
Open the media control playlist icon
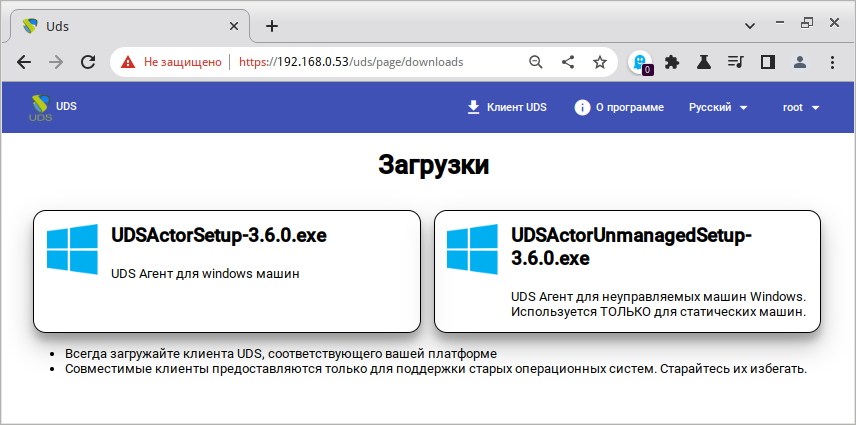click(735, 62)
